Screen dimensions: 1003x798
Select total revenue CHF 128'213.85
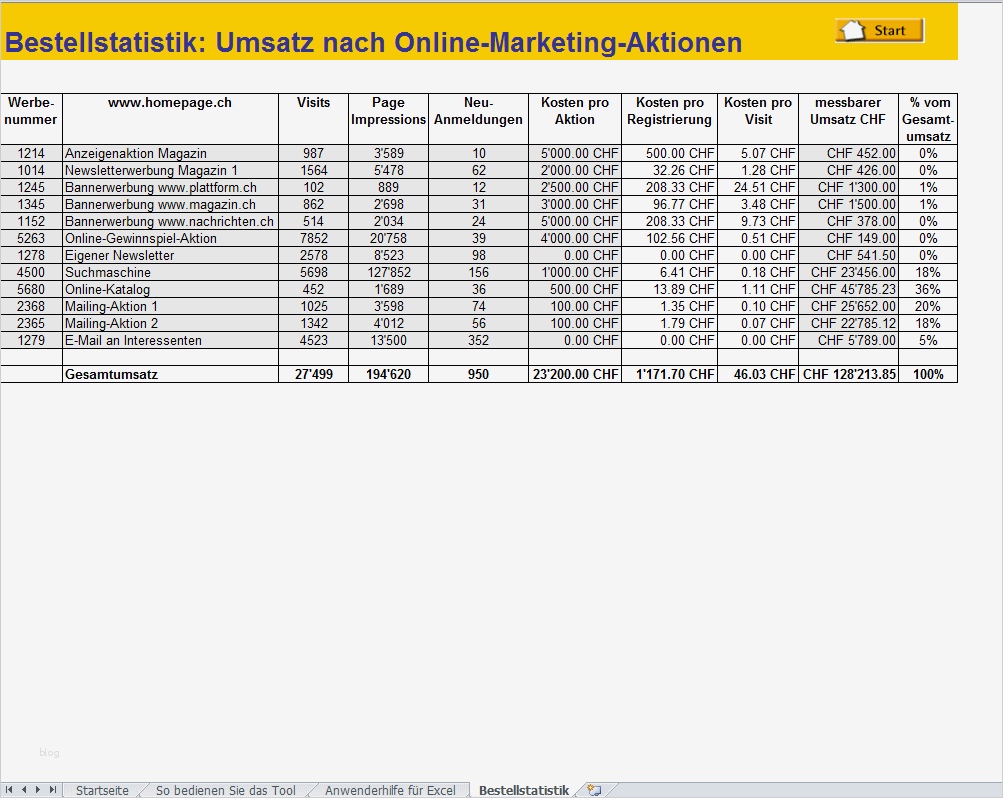tap(848, 374)
